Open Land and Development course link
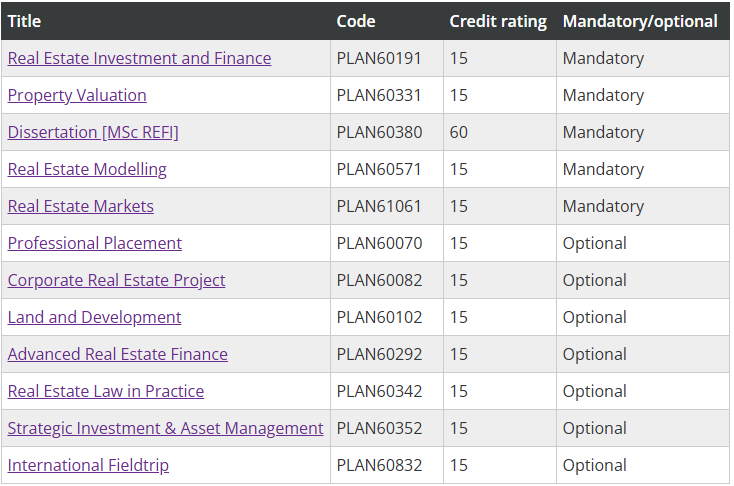This screenshot has height=486, width=734. point(94,317)
